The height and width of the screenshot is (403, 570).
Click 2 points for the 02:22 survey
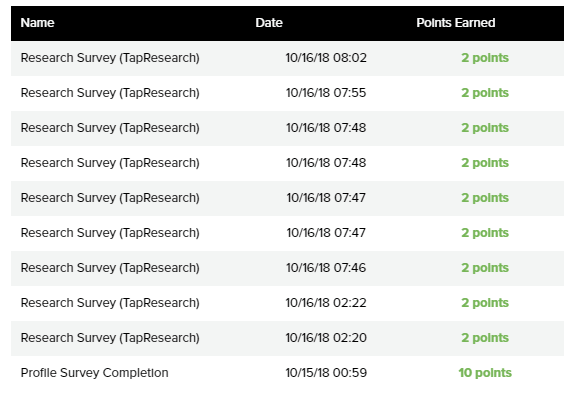[x=485, y=303]
